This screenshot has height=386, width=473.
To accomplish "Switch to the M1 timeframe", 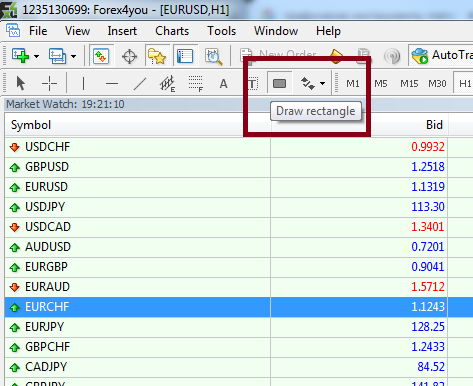I will pyautogui.click(x=353, y=83).
